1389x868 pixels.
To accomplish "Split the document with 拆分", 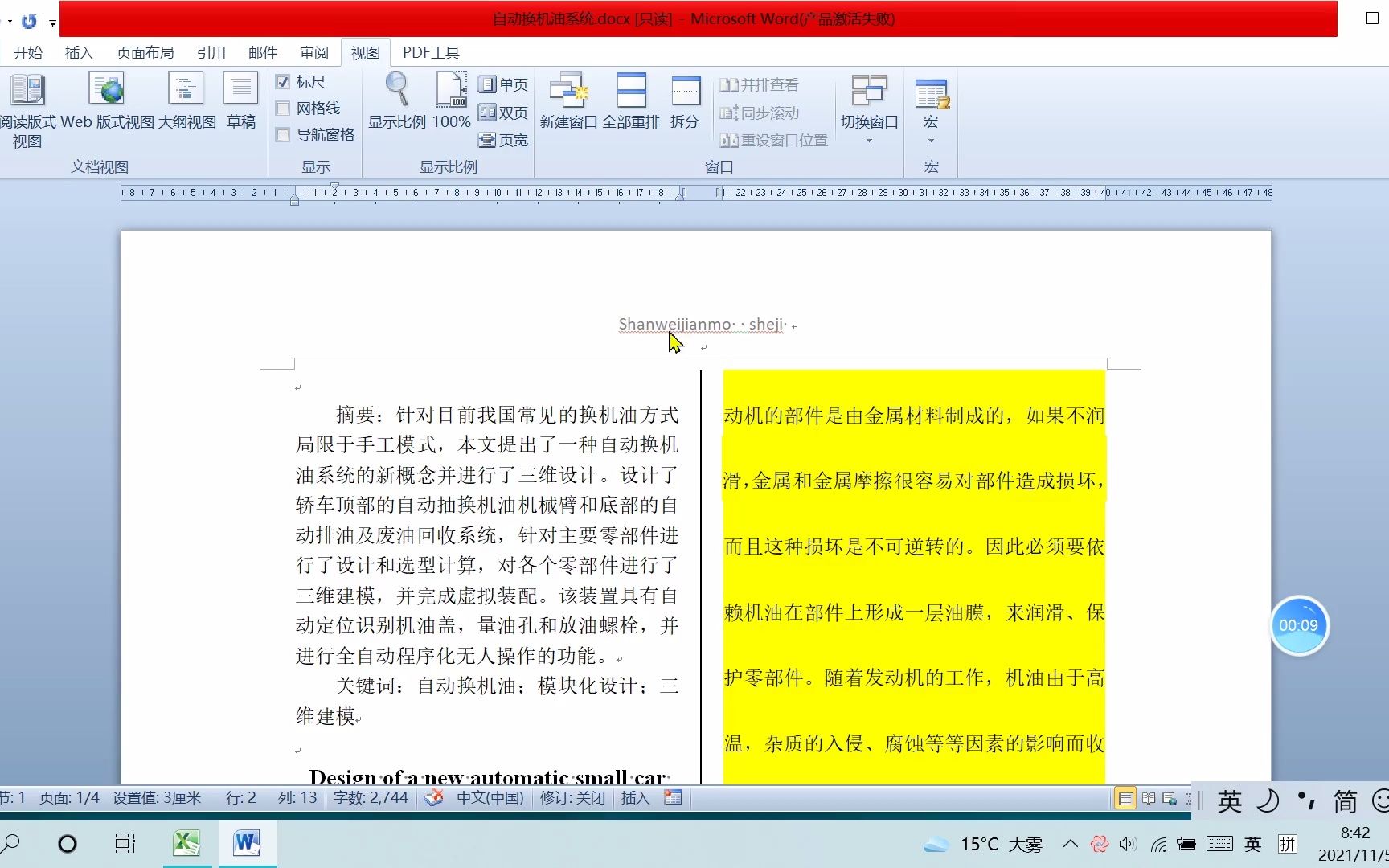I will pyautogui.click(x=686, y=100).
